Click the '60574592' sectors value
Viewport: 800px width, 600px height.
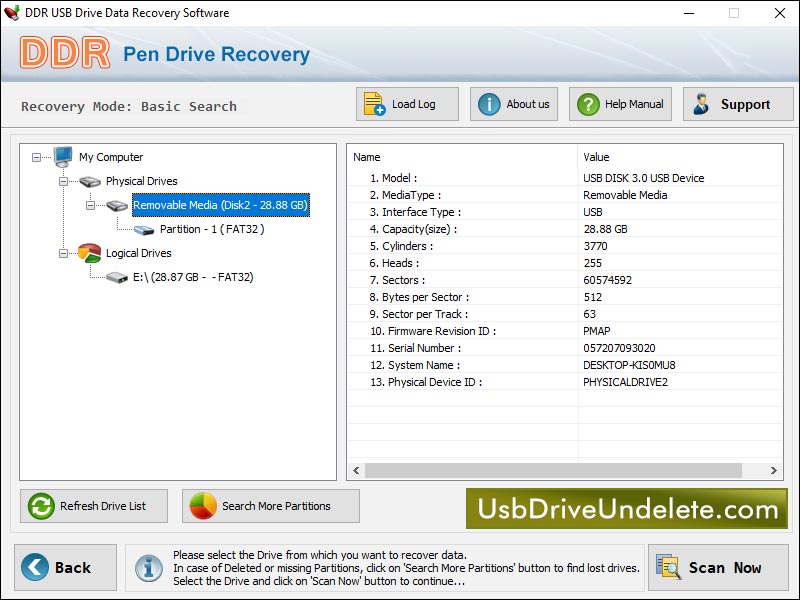(x=608, y=280)
